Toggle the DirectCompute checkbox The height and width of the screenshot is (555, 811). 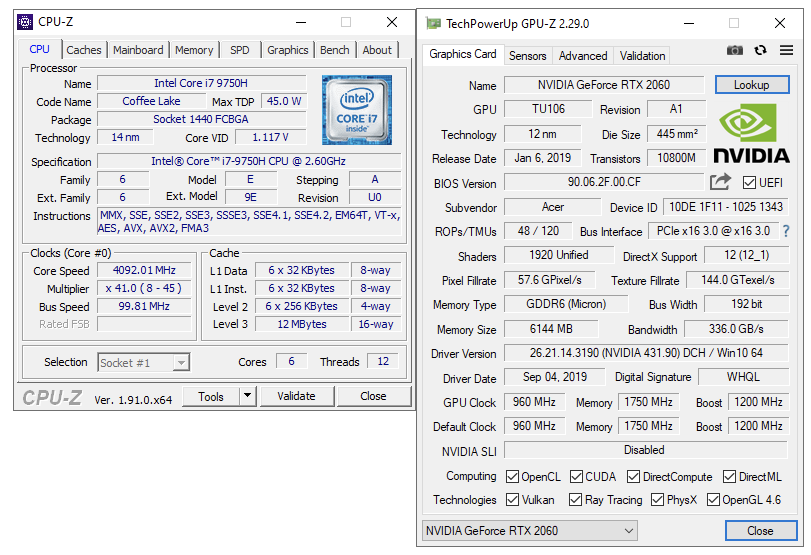[x=633, y=476]
